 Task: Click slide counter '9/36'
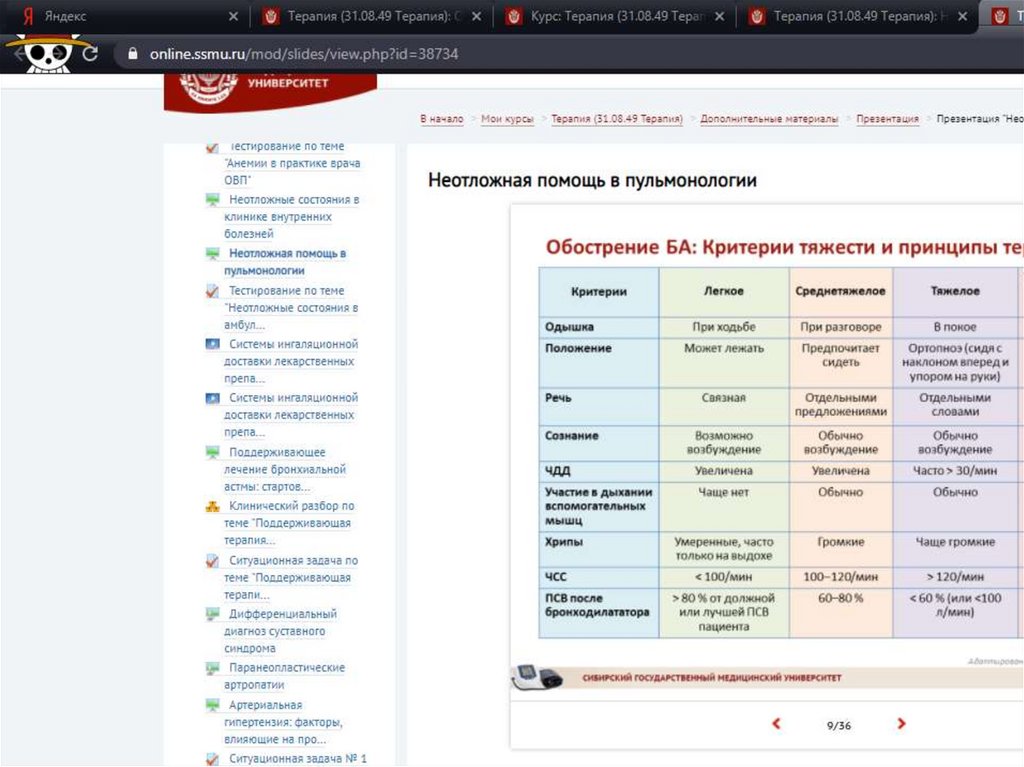(x=839, y=725)
